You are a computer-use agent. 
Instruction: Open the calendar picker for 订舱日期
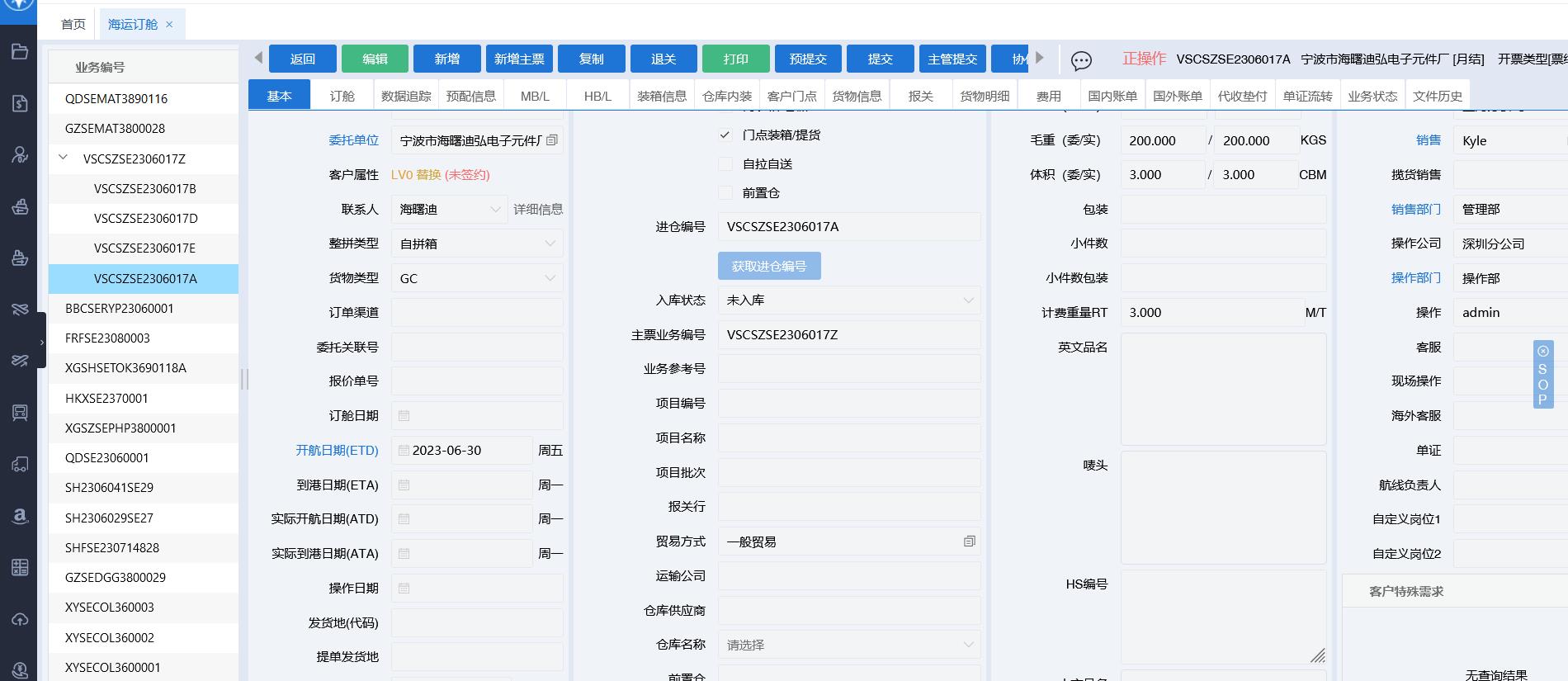tap(404, 416)
